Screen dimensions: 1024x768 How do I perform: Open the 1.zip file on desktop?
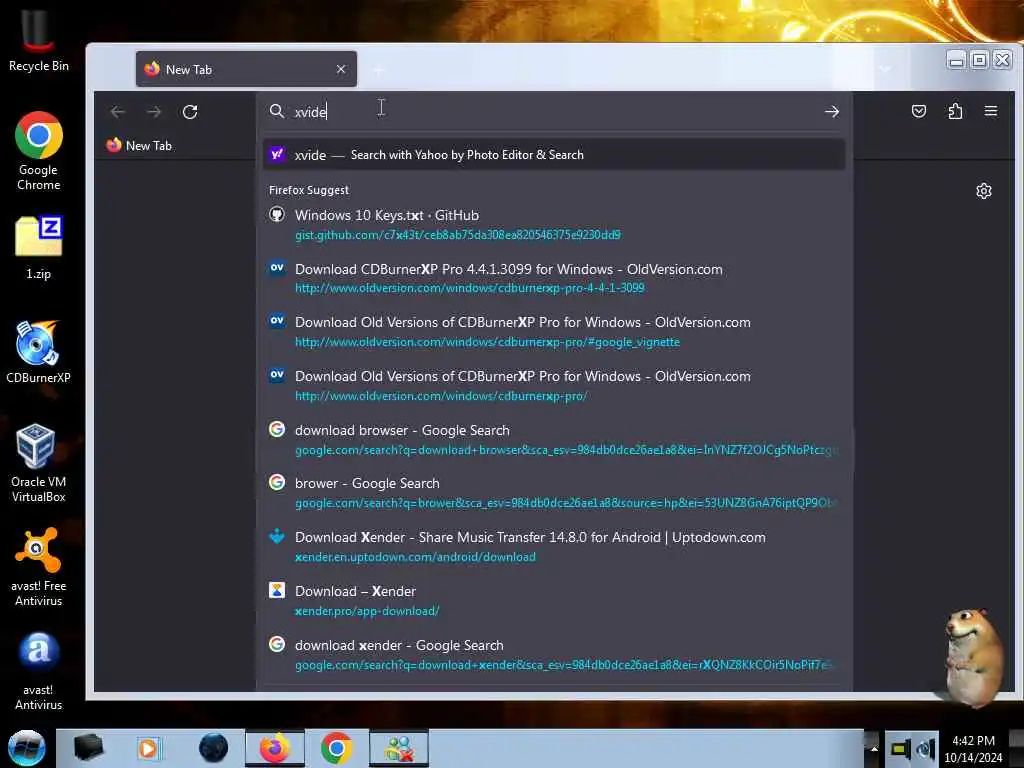tap(39, 248)
